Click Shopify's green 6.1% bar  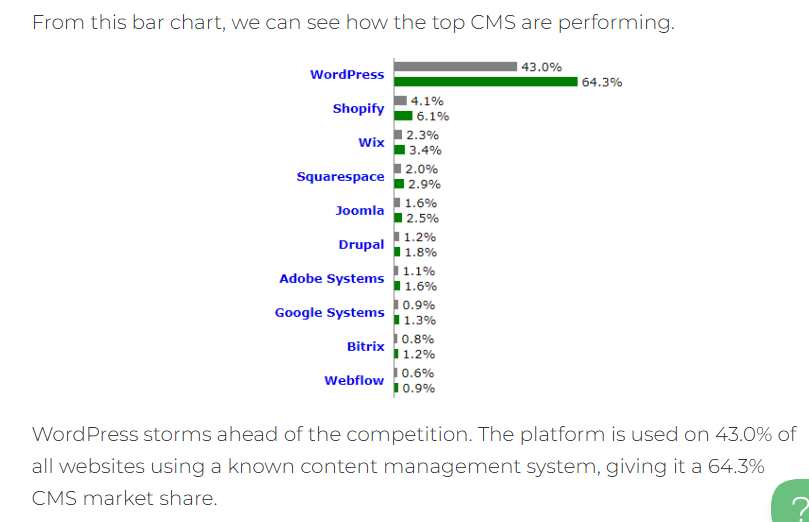(403, 116)
